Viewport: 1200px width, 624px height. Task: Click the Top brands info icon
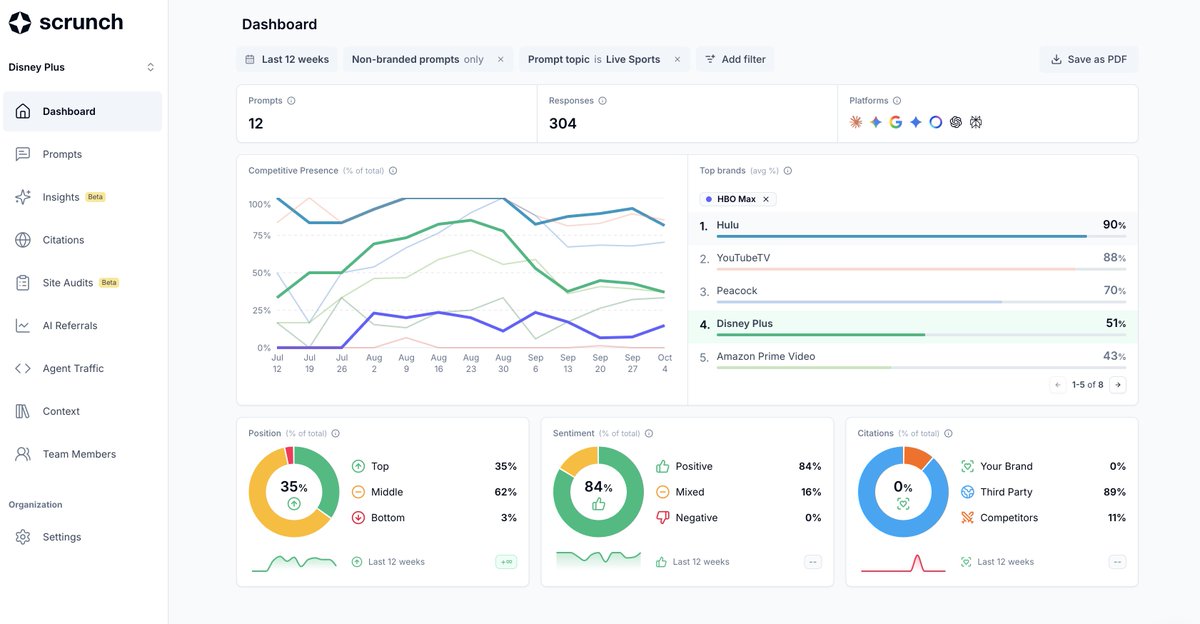click(x=788, y=171)
